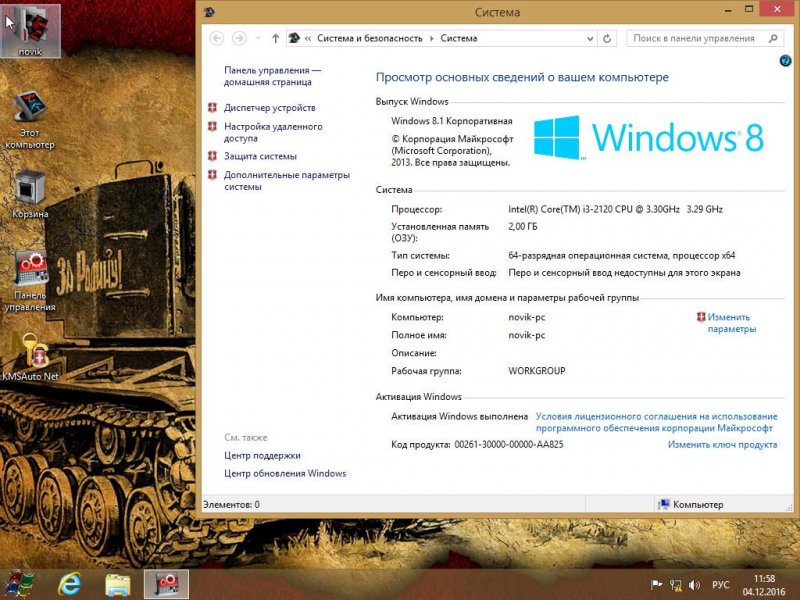Click the Action Center flag tray icon
This screenshot has width=800, height=600.
click(x=657, y=585)
